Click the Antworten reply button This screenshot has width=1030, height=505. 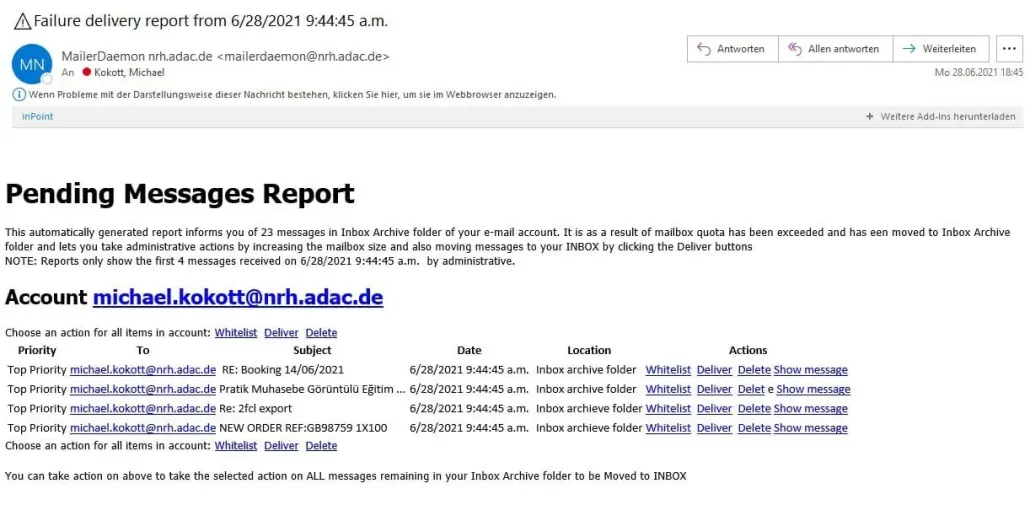pos(732,49)
